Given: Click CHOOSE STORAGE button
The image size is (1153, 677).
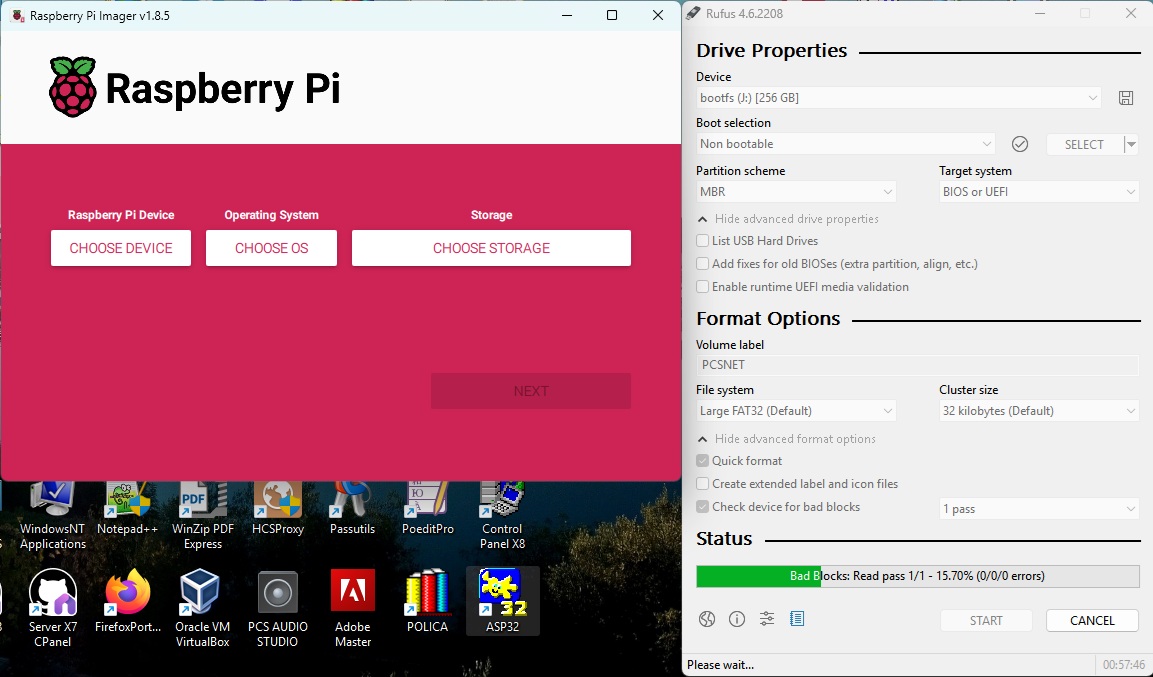Looking at the screenshot, I should tap(491, 248).
